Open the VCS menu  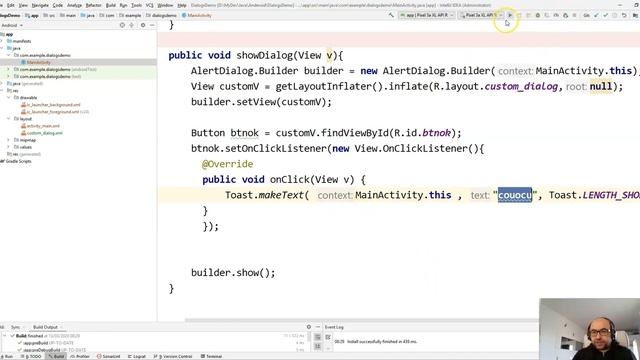150,5
